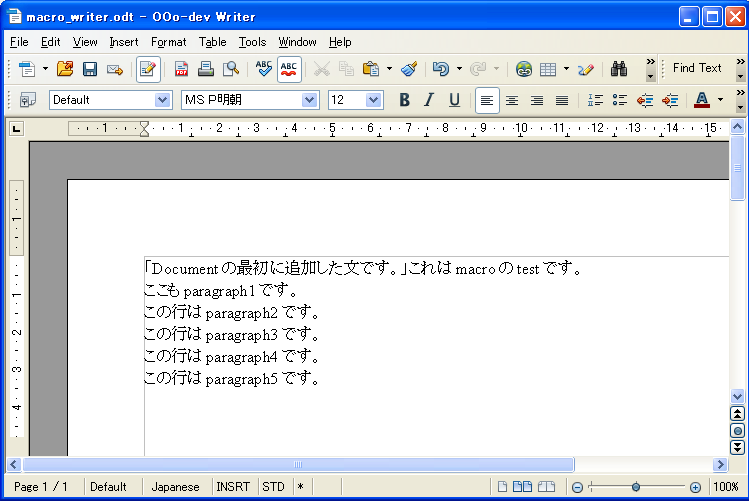Open the font name MS P明朝 dropdown
The width and height of the screenshot is (749, 501).
pyautogui.click(x=310, y=100)
